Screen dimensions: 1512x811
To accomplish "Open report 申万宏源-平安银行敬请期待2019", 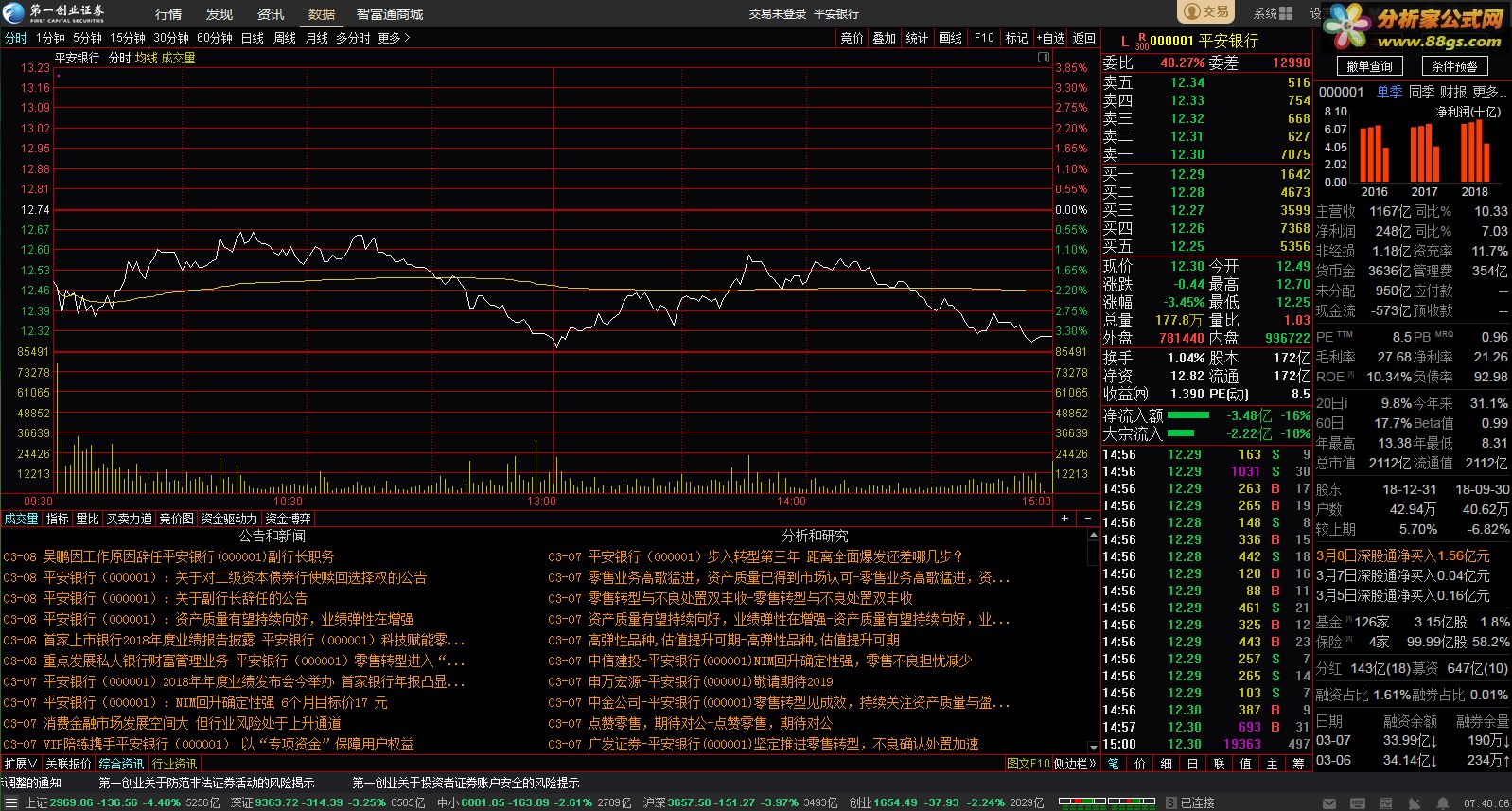I will pos(711,681).
